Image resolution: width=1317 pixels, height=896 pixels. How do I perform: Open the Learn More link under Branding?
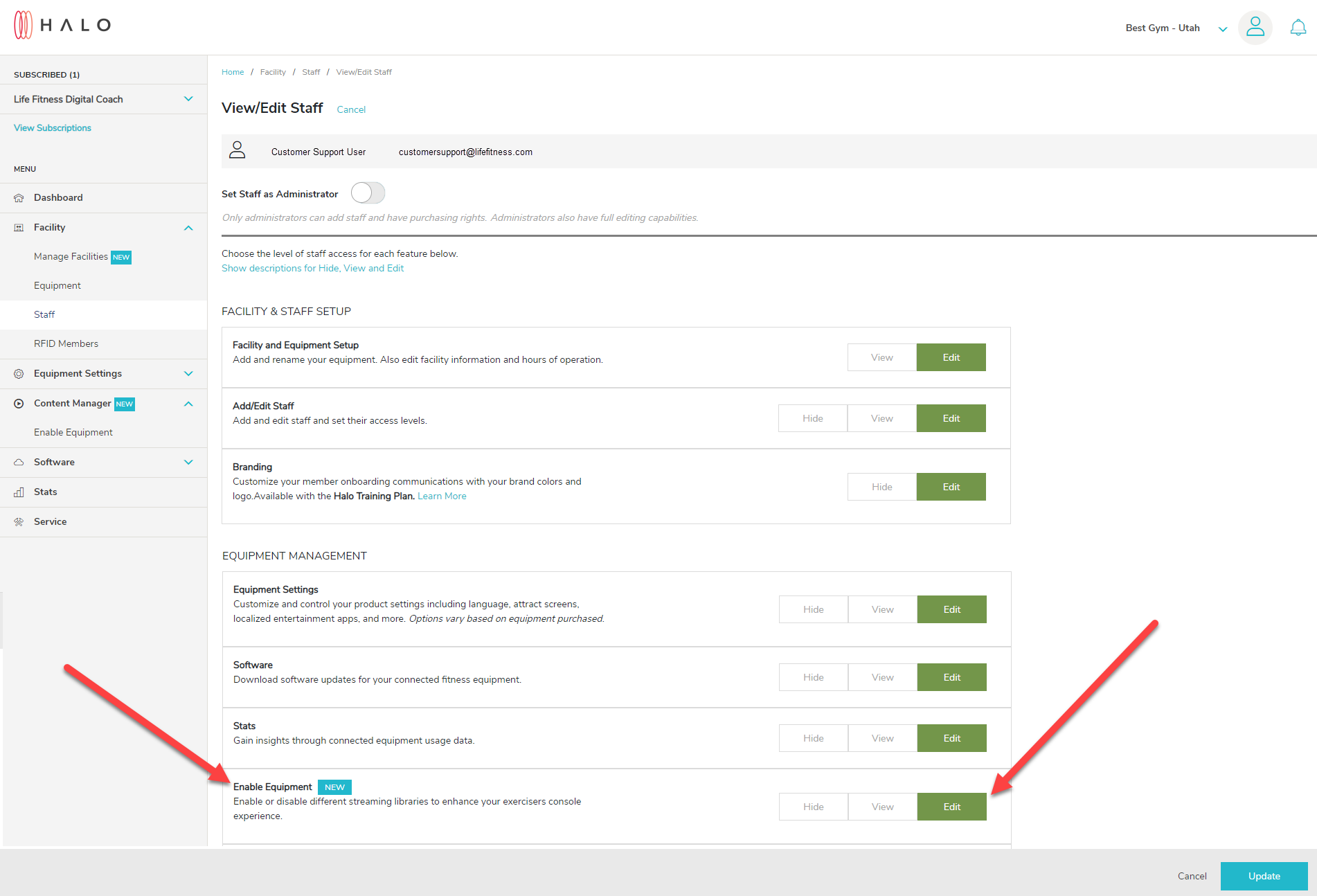click(442, 496)
